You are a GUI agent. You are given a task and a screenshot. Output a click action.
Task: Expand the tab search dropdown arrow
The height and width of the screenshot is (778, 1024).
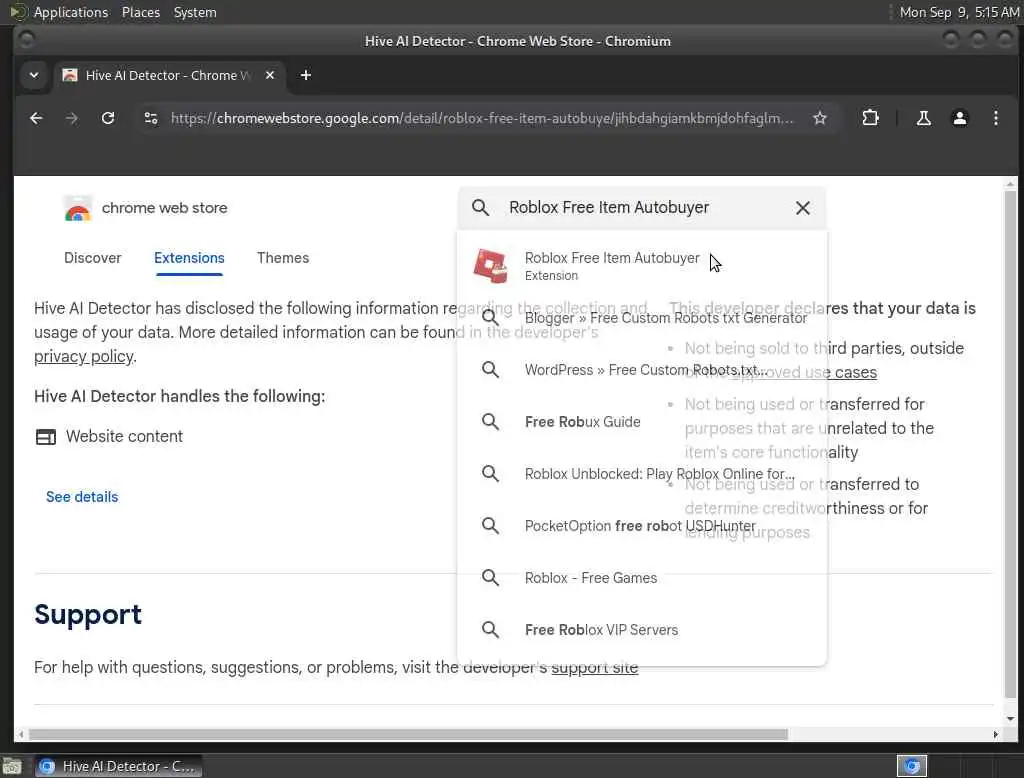tap(34, 75)
